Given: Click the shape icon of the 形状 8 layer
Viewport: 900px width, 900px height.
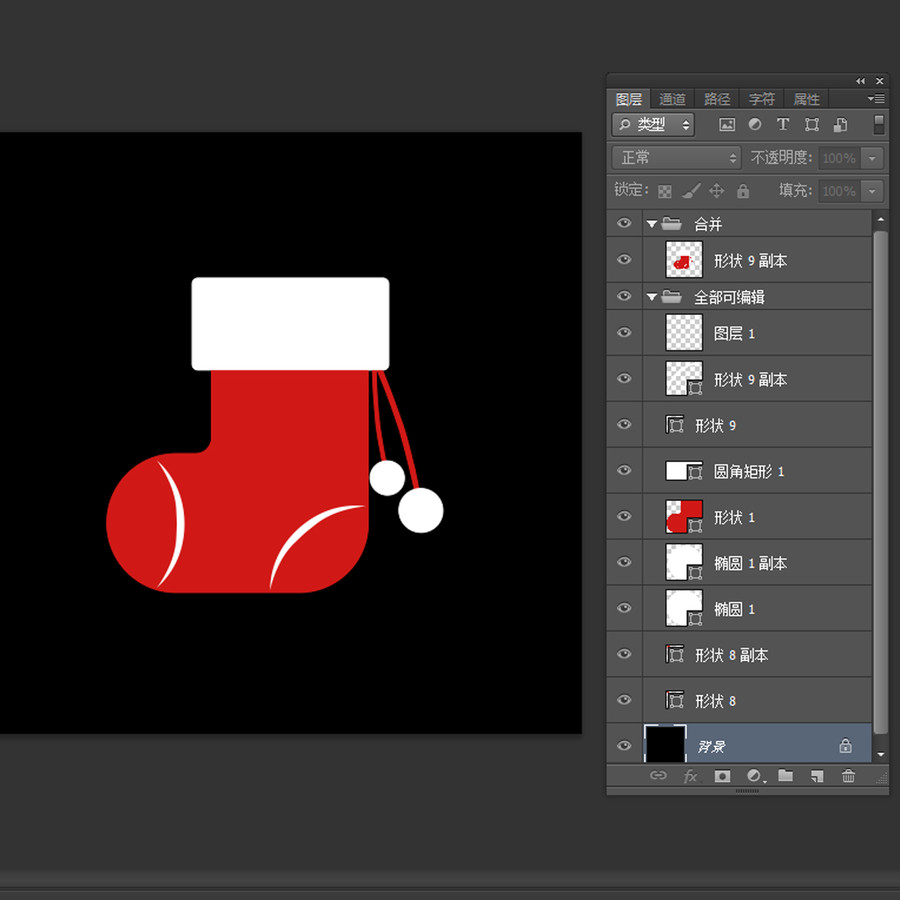Looking at the screenshot, I should click(x=675, y=700).
